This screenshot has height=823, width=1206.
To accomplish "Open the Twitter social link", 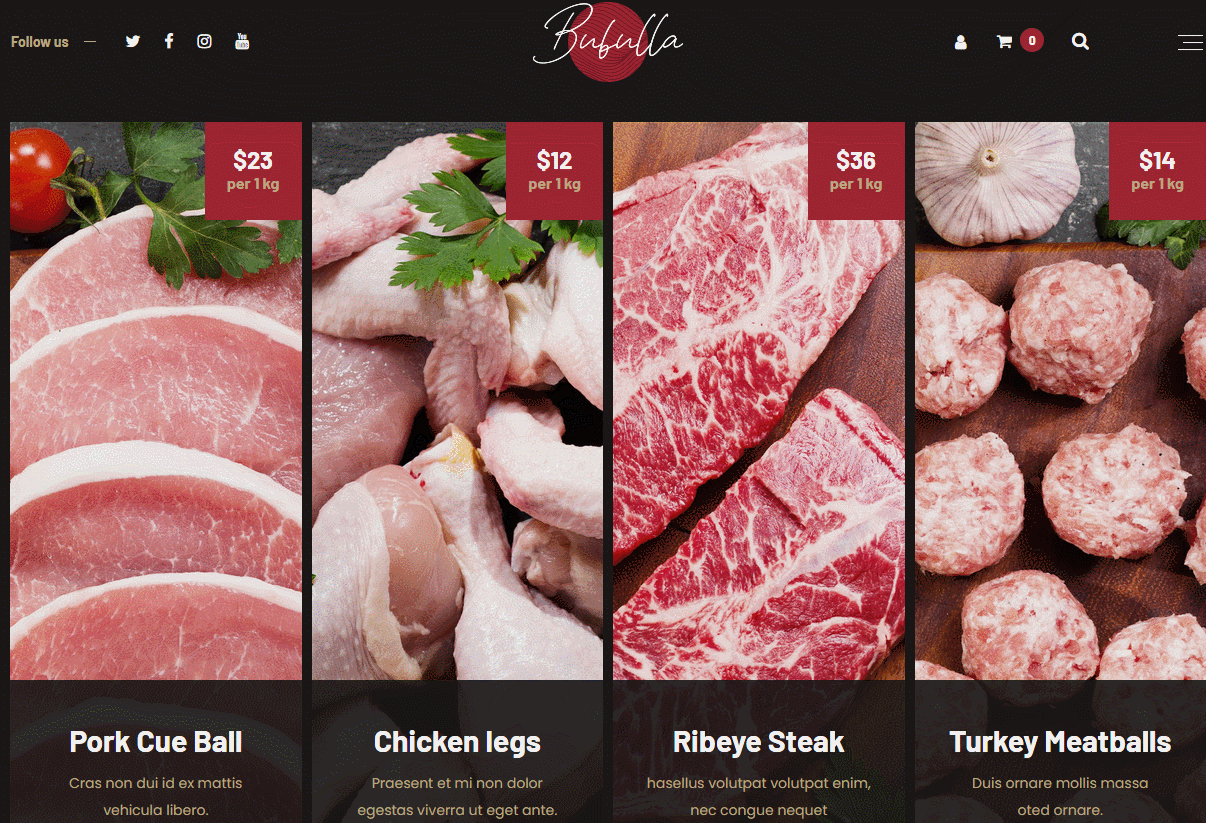I will coord(133,41).
